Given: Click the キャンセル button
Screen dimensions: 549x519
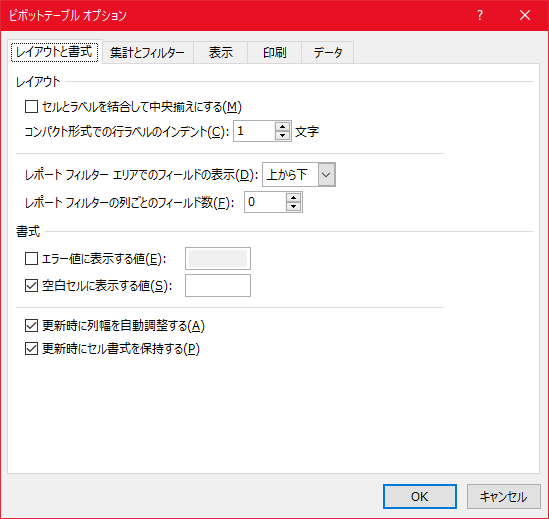Looking at the screenshot, I should click(x=503, y=496).
